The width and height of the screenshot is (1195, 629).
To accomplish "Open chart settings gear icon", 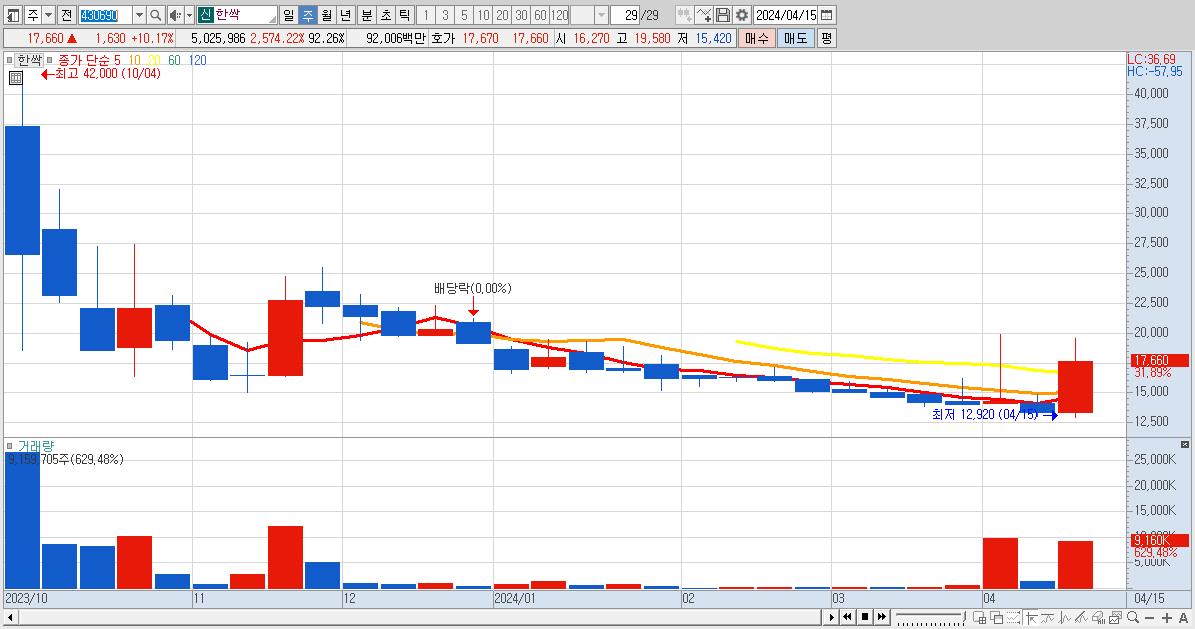I will [x=742, y=15].
